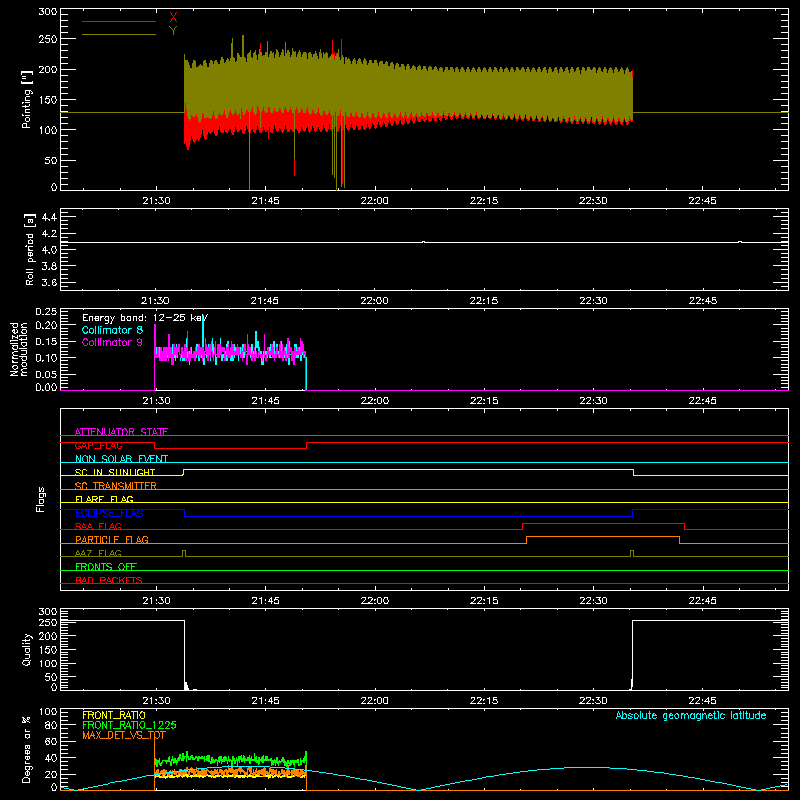Click the olive Y legend line sample
The width and height of the screenshot is (800, 800).
pos(119,35)
